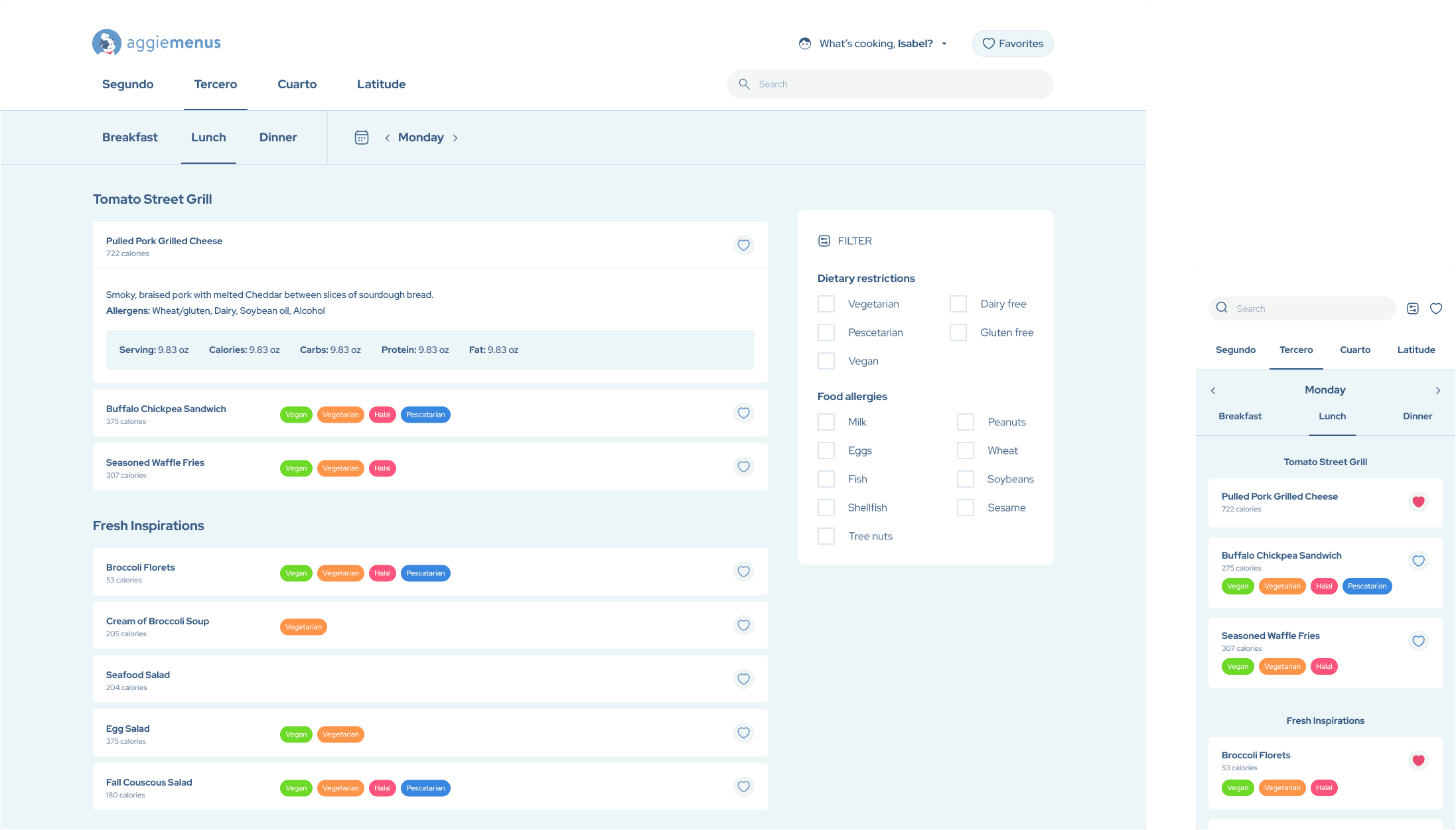This screenshot has height=830, width=1456.
Task: Favorite the Buffalo Chickpea Sandwich heart icon
Action: coord(743,413)
